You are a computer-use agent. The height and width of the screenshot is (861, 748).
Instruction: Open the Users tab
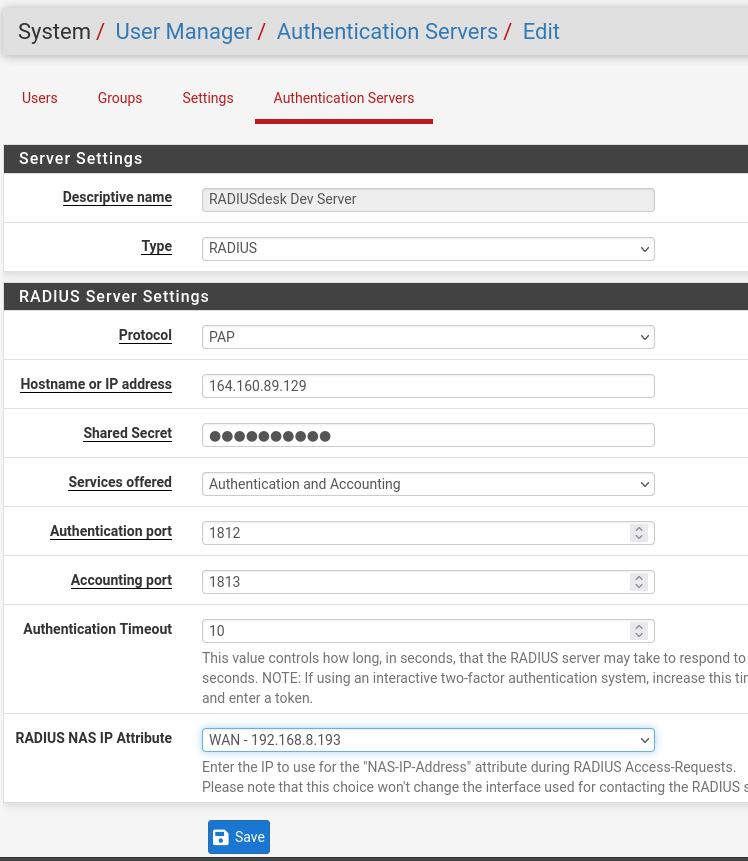(x=40, y=98)
